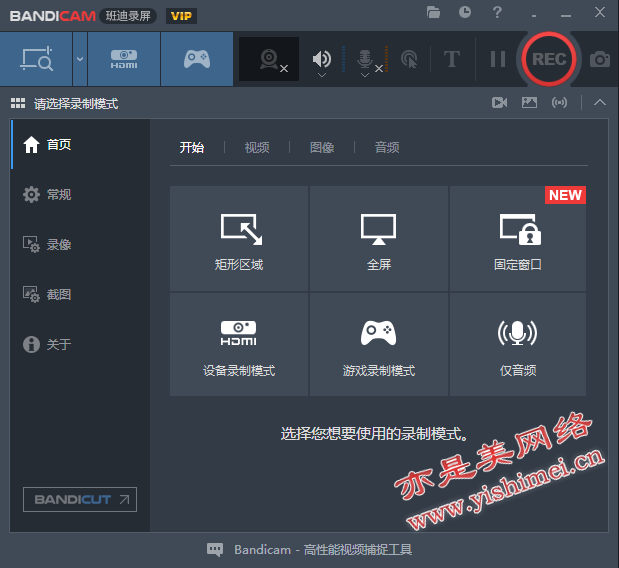Capture a screenshot with the camera icon
This screenshot has width=619, height=568.
click(600, 59)
